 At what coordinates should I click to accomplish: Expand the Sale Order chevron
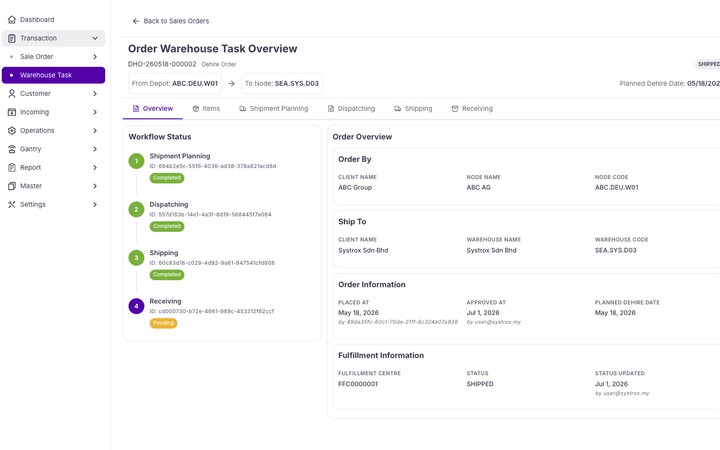coord(95,56)
